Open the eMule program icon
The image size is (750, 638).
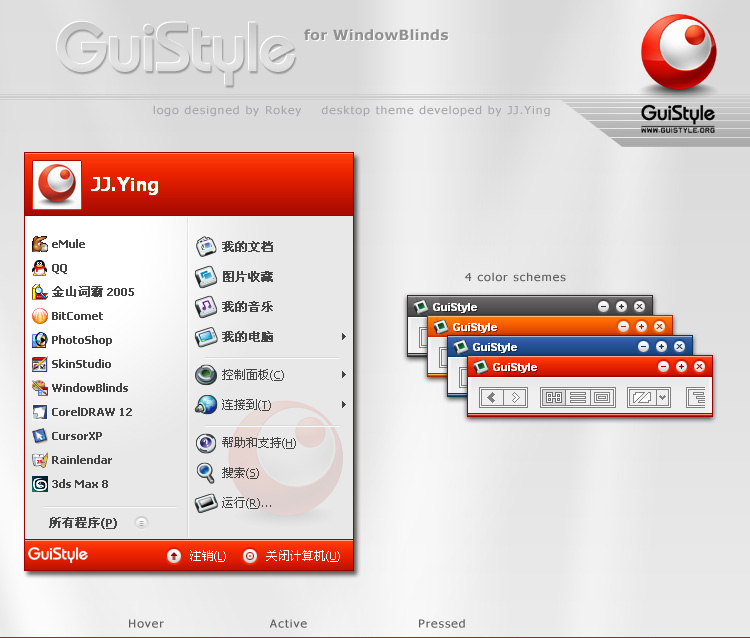pyautogui.click(x=40, y=244)
